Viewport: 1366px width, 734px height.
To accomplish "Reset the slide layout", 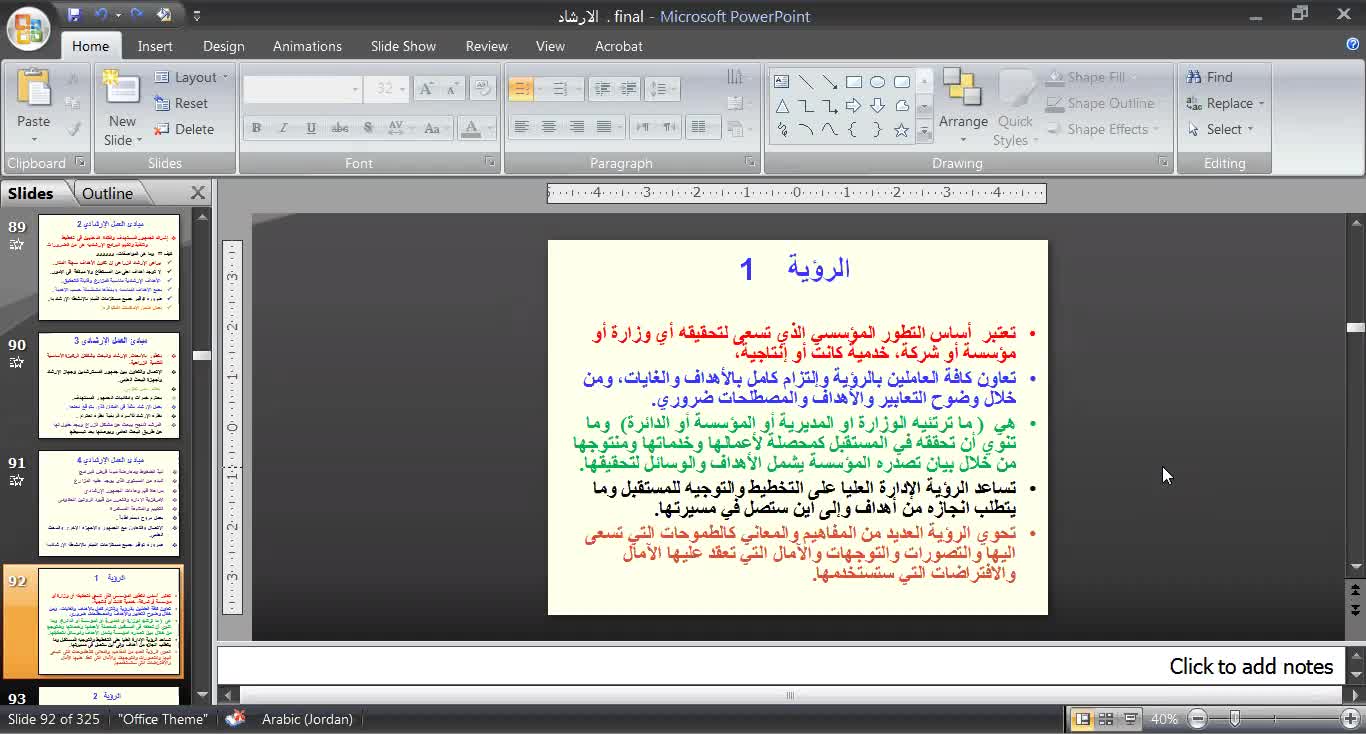I will pyautogui.click(x=181, y=103).
